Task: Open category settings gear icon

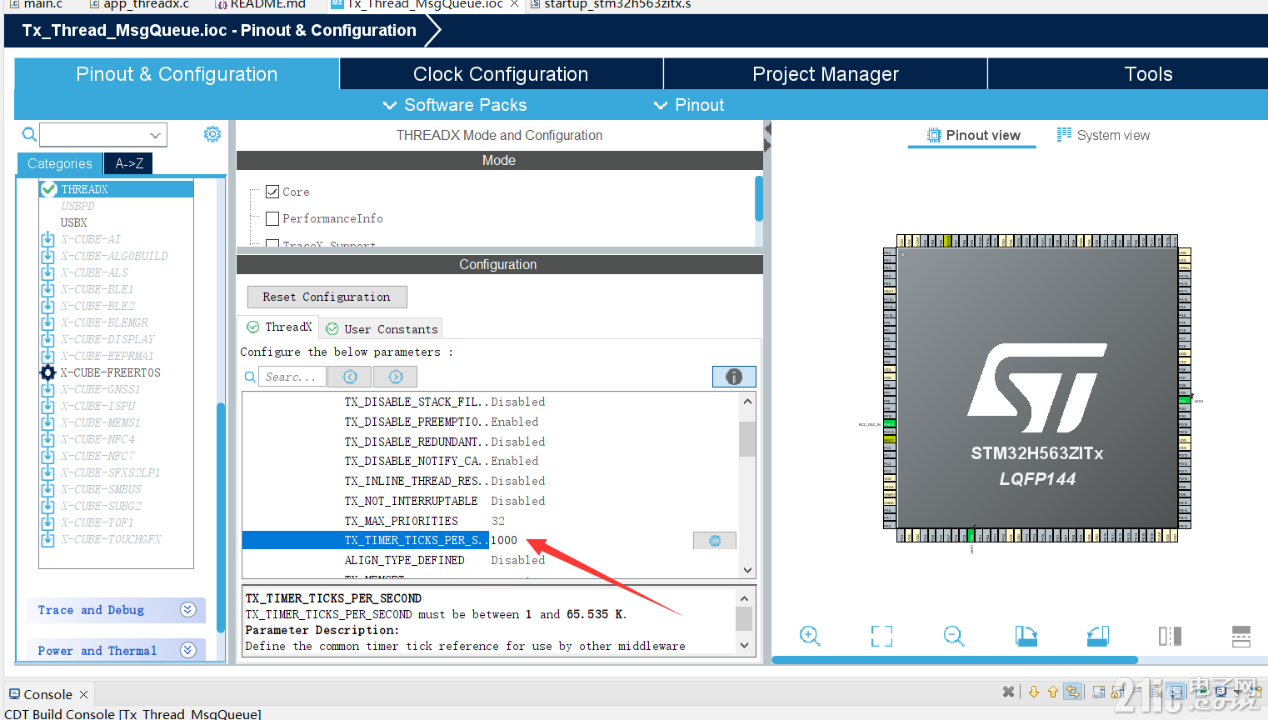Action: 212,134
